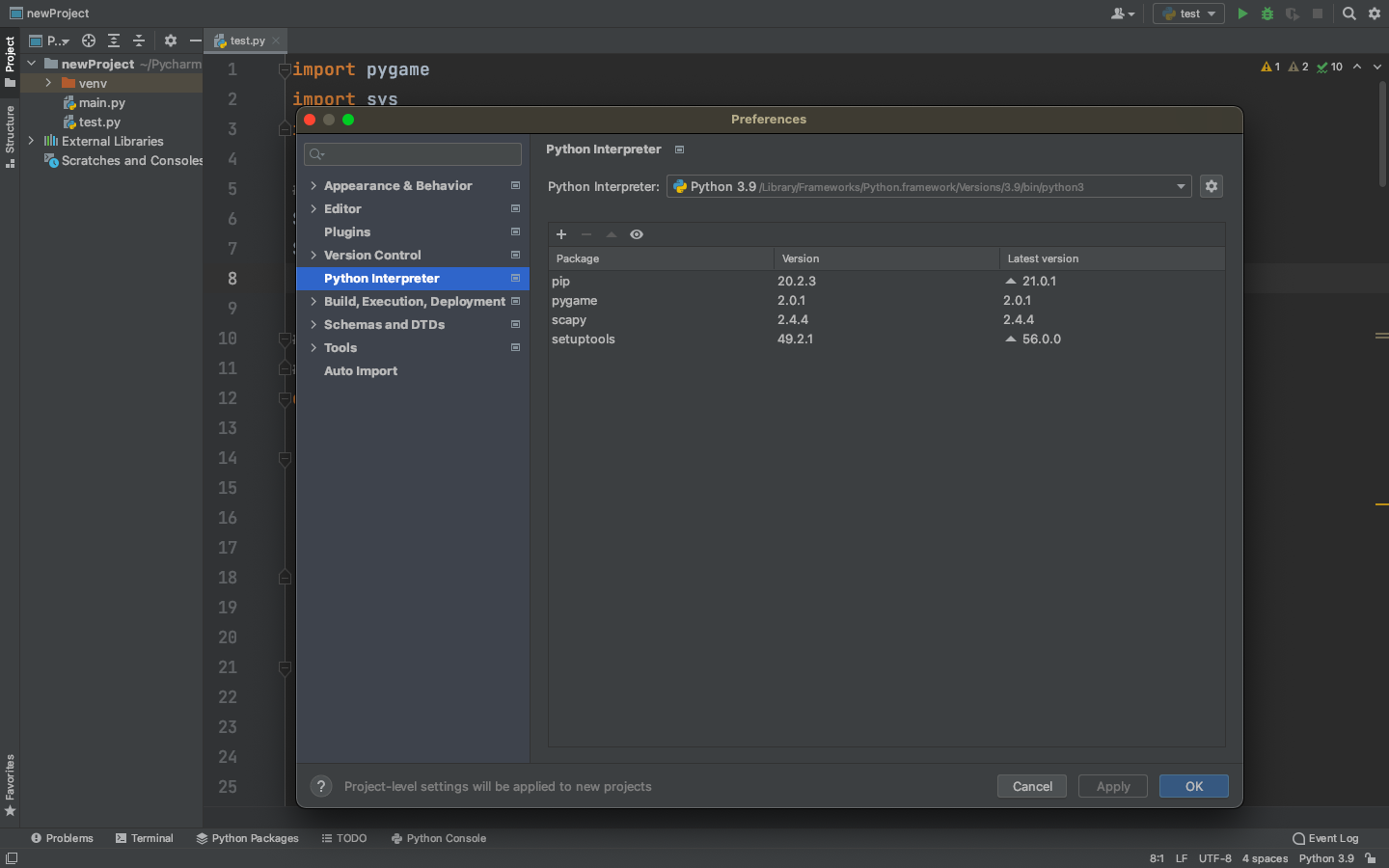Expand the venv folder

coord(48,83)
